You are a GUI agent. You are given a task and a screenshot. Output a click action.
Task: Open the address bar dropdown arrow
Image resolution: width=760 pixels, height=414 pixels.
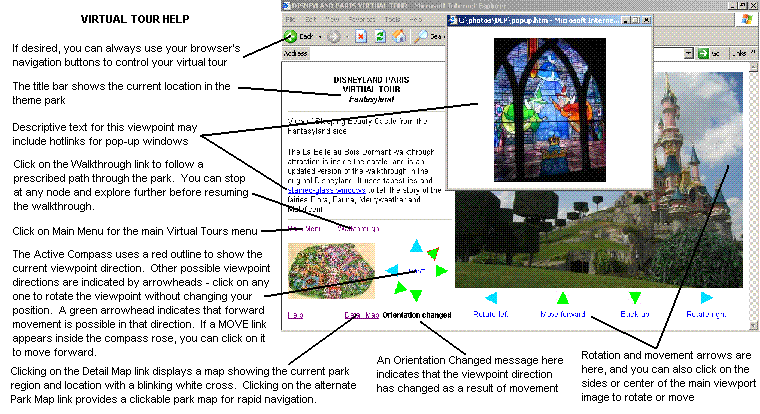[x=689, y=53]
